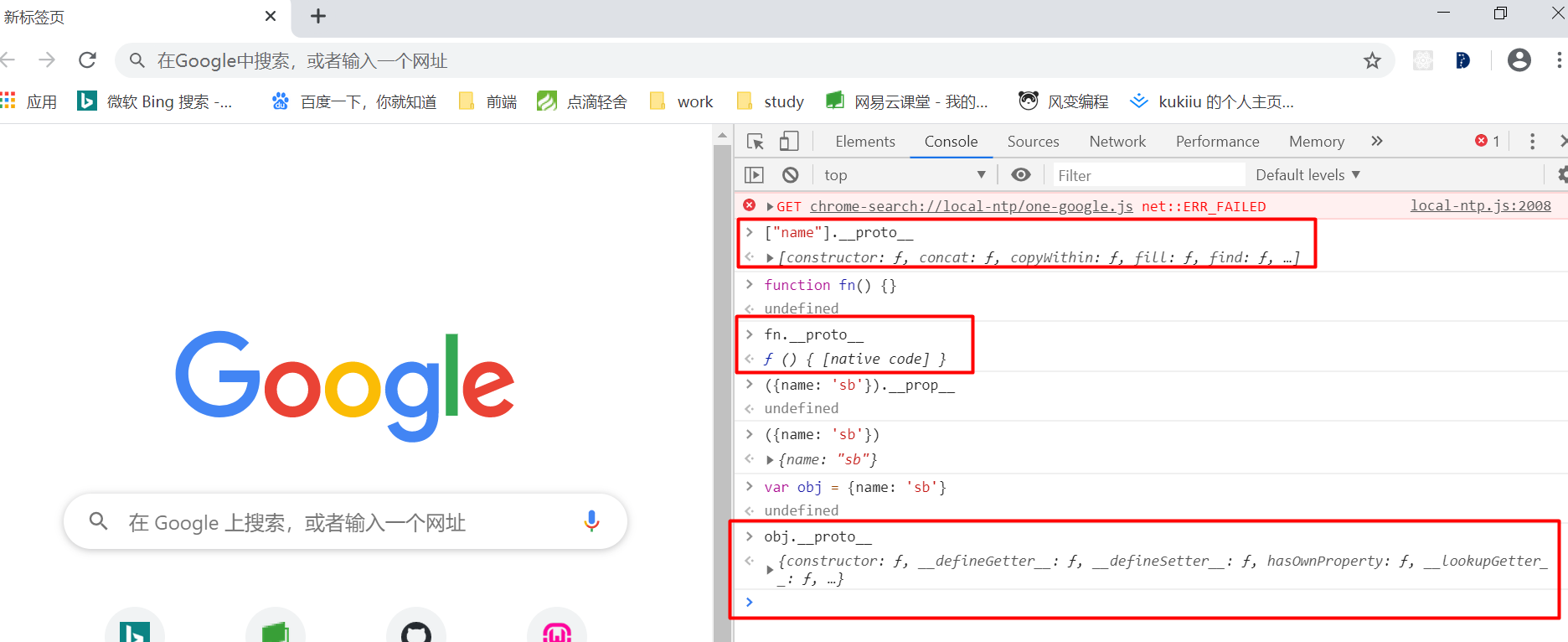Image resolution: width=1568 pixels, height=642 pixels.
Task: Show more DevTools tabs via chevron
Action: point(1376,142)
